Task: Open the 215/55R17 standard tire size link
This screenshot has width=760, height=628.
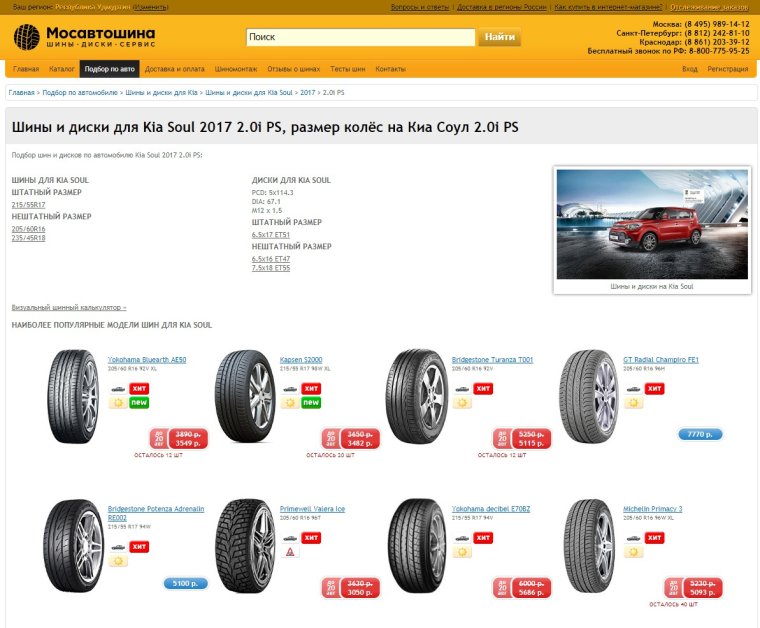Action: click(29, 205)
